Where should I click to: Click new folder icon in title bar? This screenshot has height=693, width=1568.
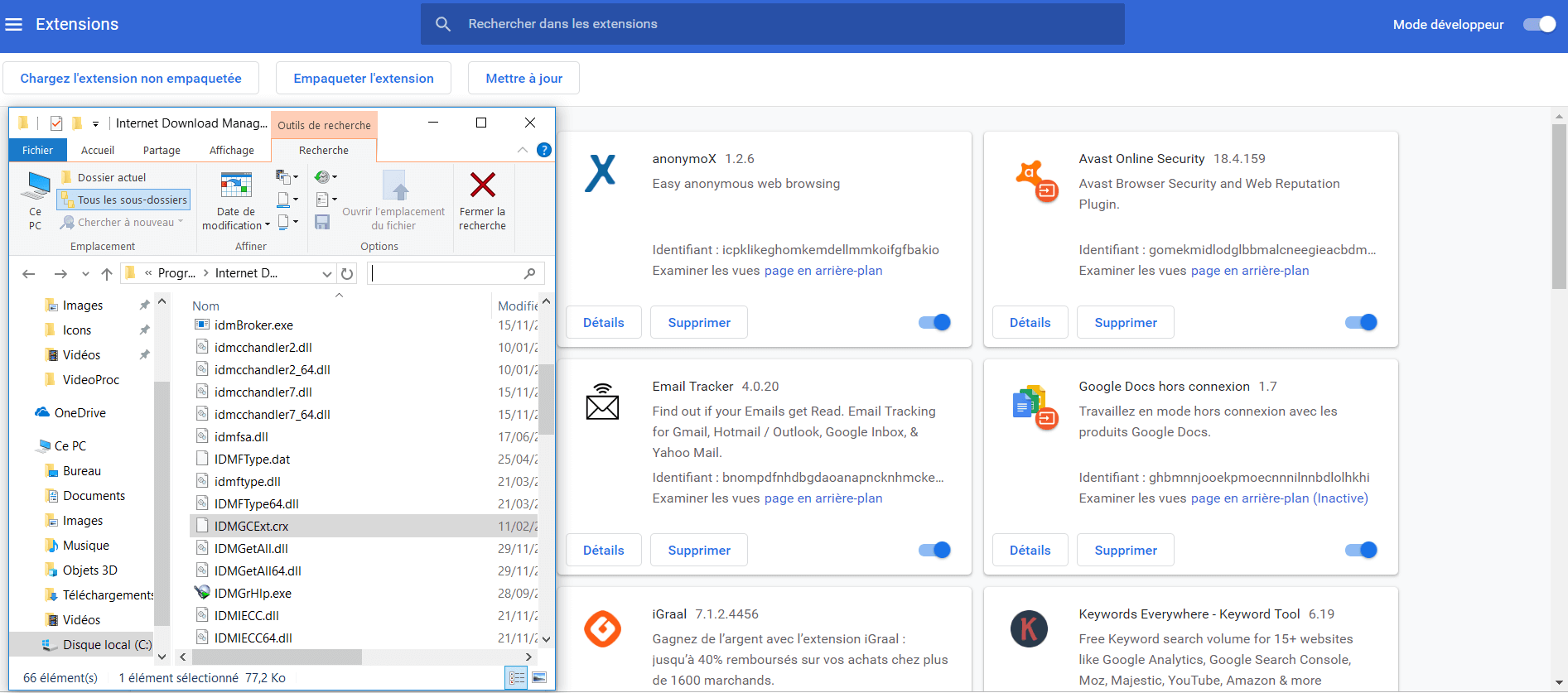(x=77, y=123)
